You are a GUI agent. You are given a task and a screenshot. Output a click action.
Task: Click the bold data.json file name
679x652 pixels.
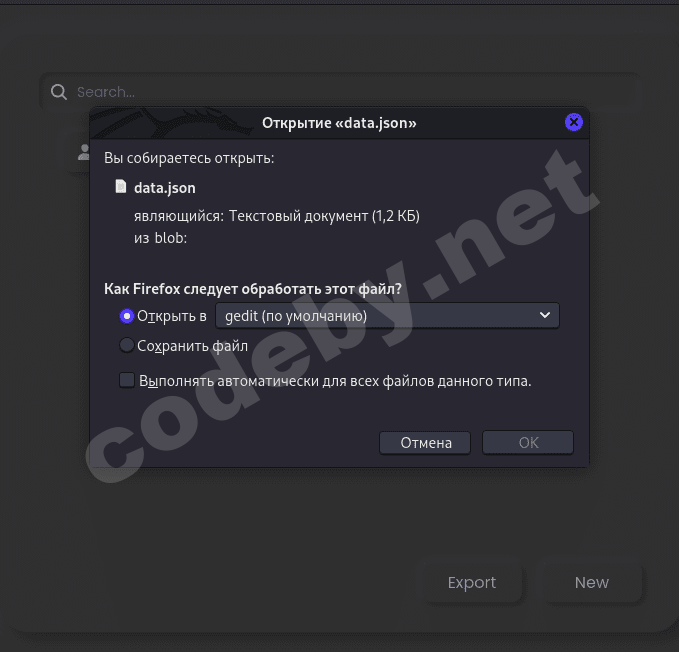[x=165, y=188]
